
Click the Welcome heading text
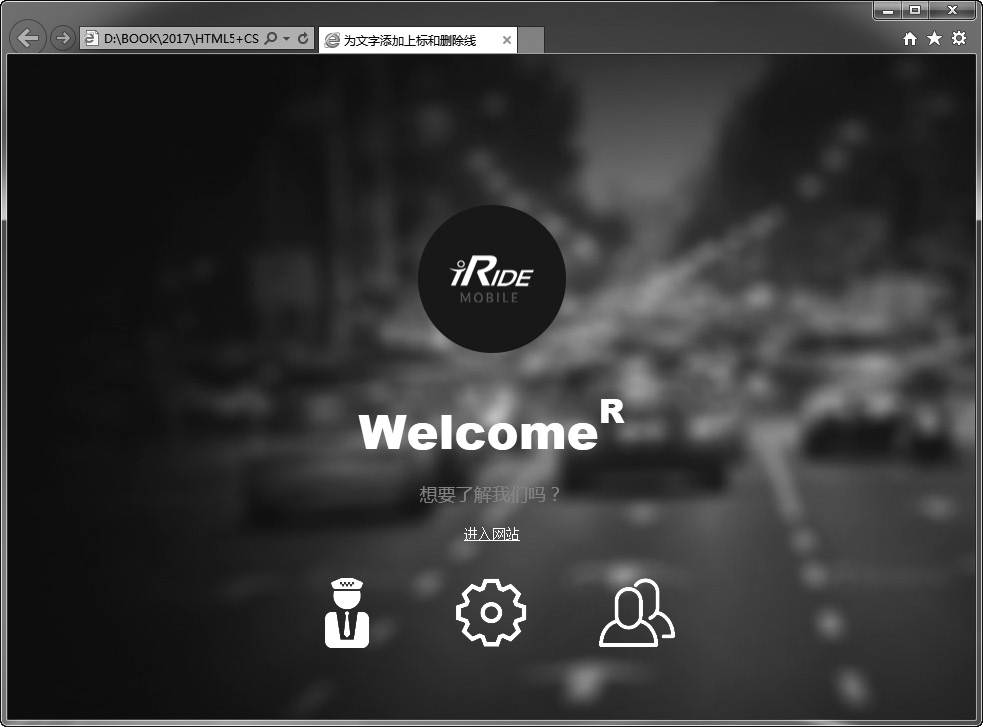click(478, 432)
